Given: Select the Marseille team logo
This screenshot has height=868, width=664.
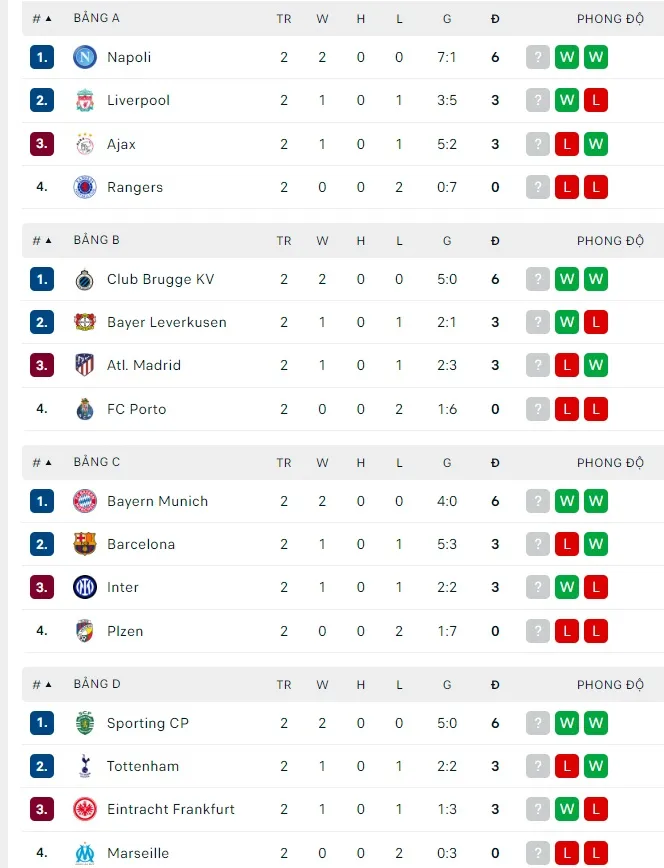Looking at the screenshot, I should pyautogui.click(x=84, y=853).
